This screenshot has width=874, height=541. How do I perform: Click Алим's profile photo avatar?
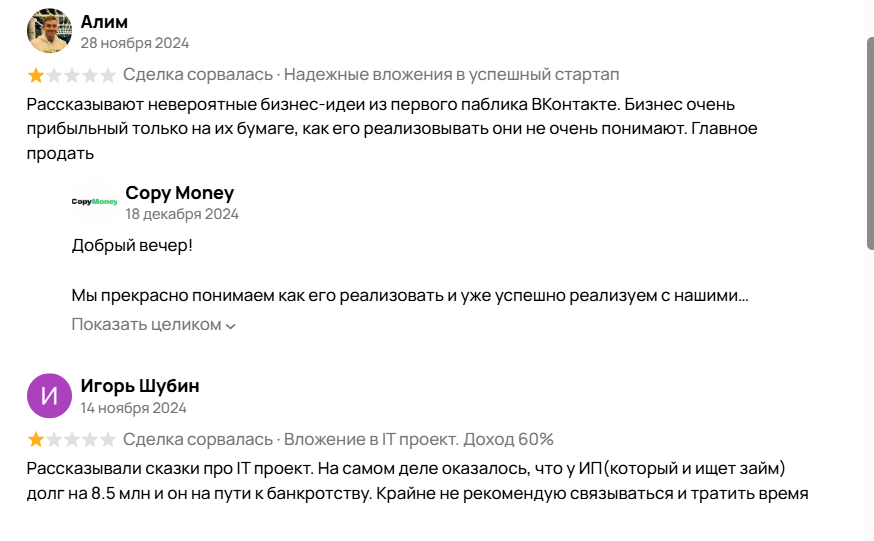coord(49,31)
